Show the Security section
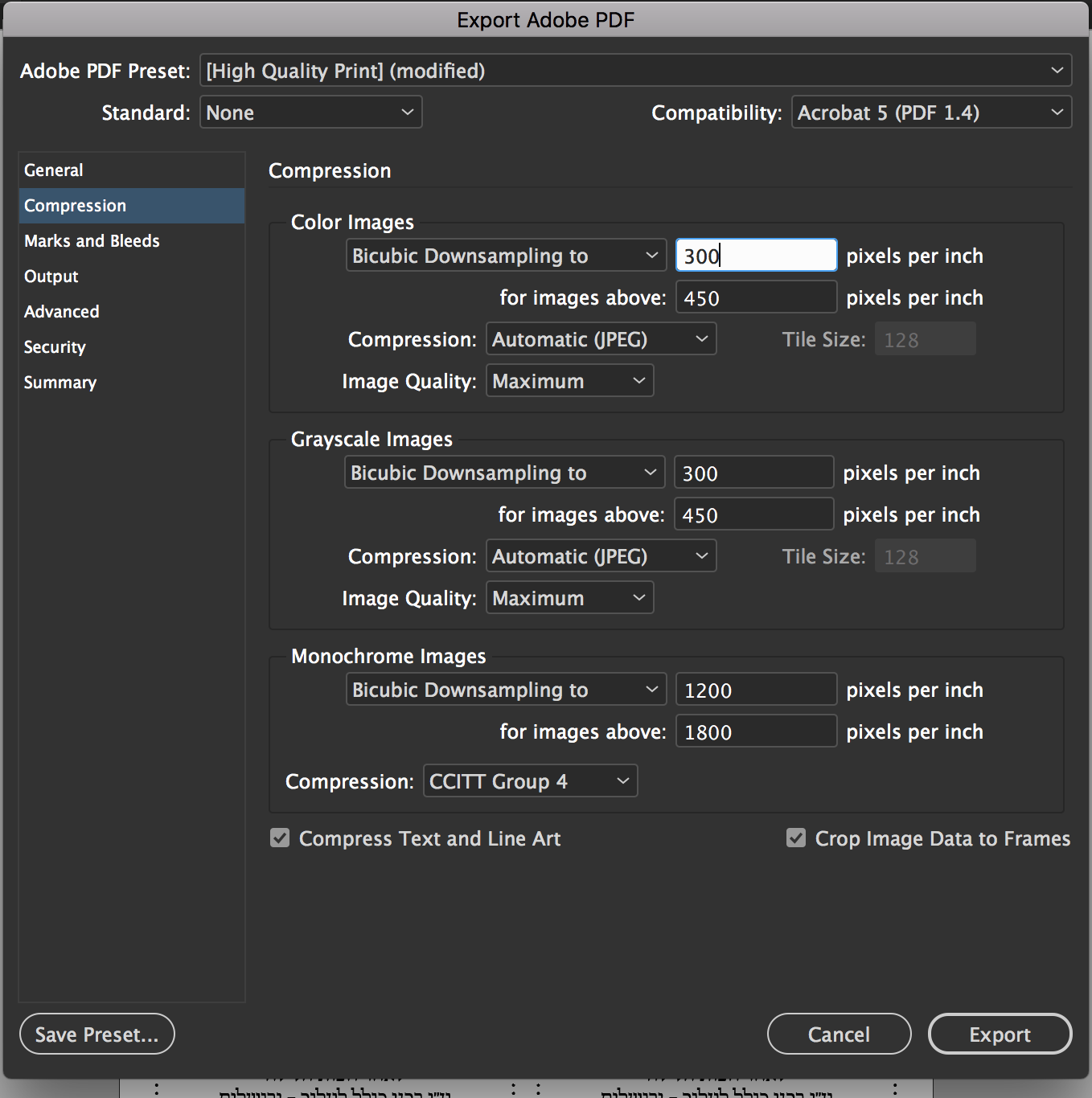The image size is (1092, 1098). [x=132, y=347]
